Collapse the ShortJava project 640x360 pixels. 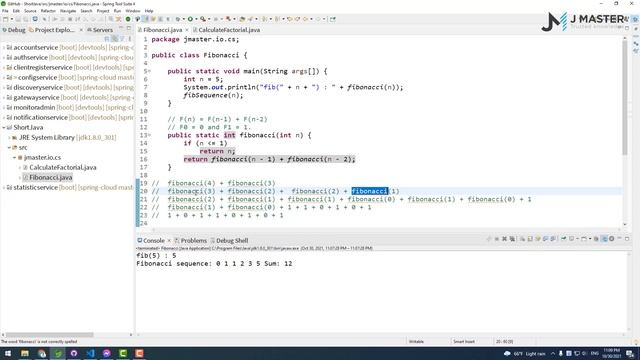pyautogui.click(x=4, y=127)
